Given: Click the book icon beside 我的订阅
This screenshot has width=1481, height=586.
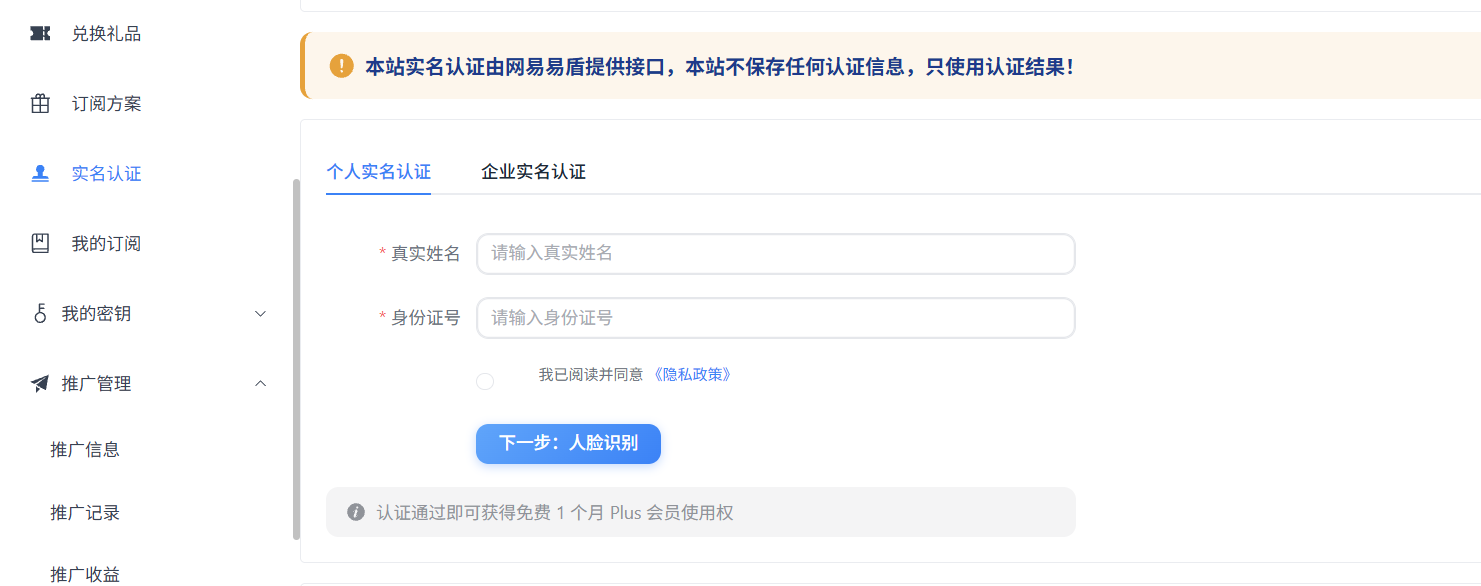Looking at the screenshot, I should (x=40, y=244).
